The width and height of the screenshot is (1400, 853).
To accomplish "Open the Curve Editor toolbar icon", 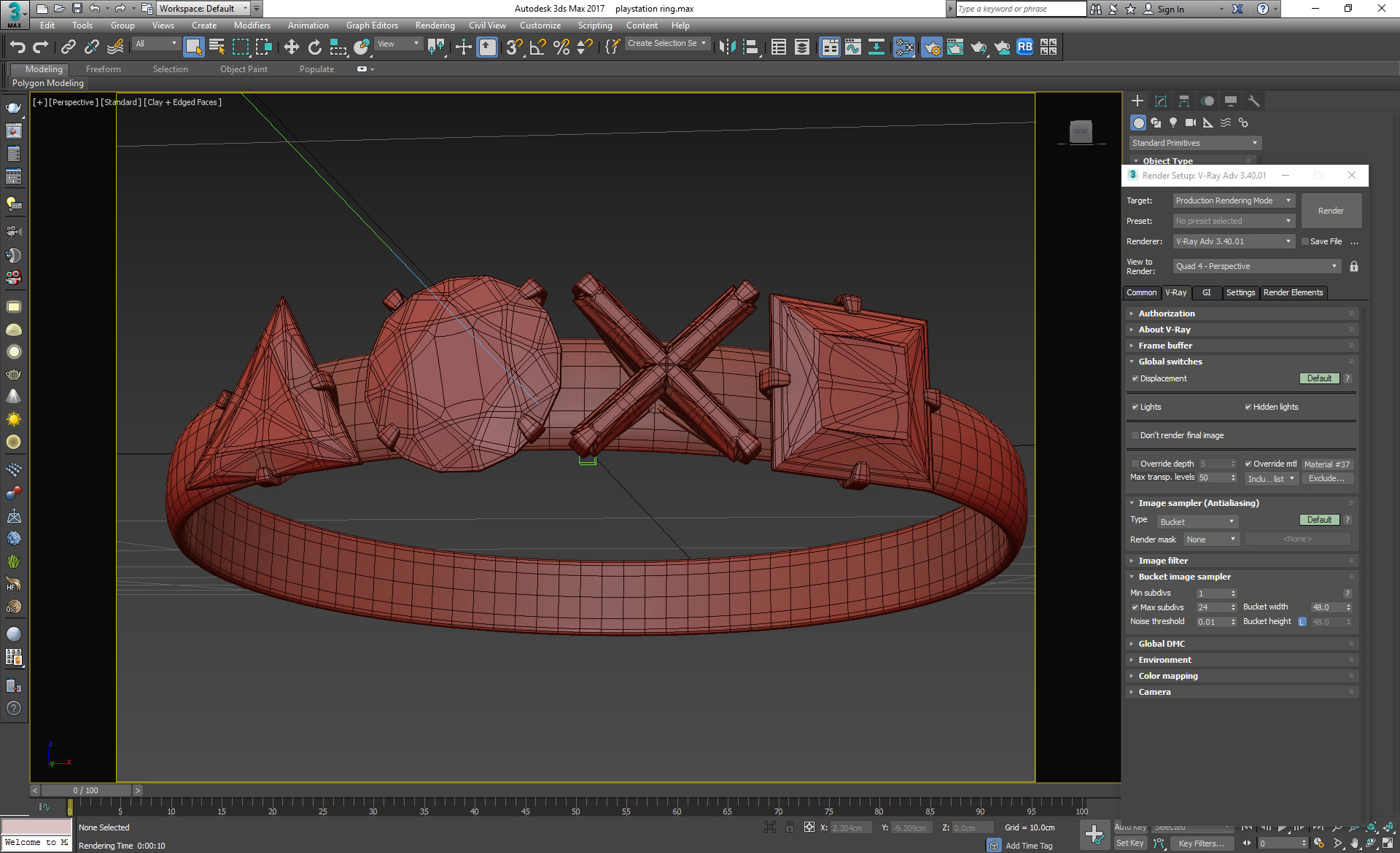I will (853, 47).
